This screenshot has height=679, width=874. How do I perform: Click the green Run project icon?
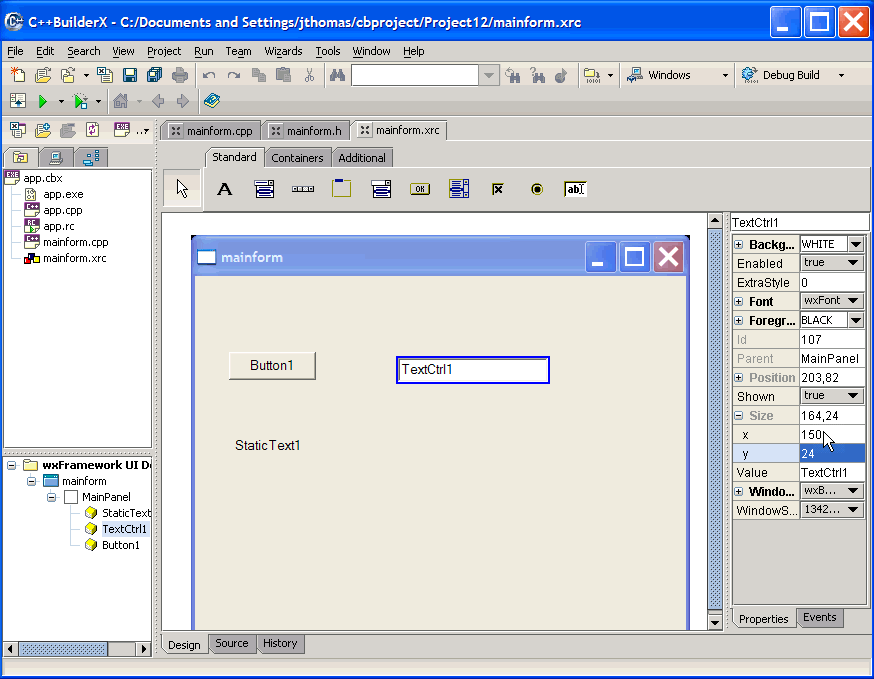42,101
